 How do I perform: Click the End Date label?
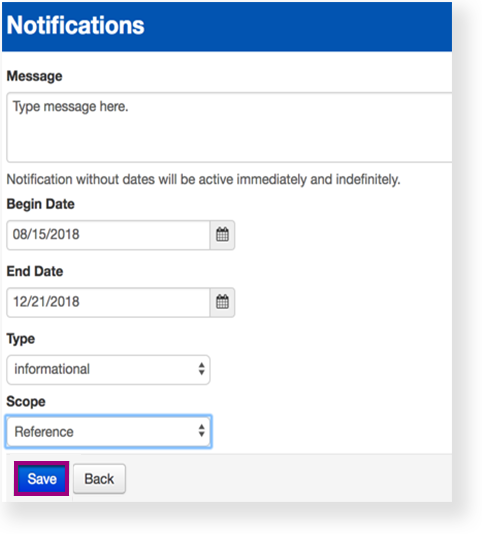(x=35, y=272)
